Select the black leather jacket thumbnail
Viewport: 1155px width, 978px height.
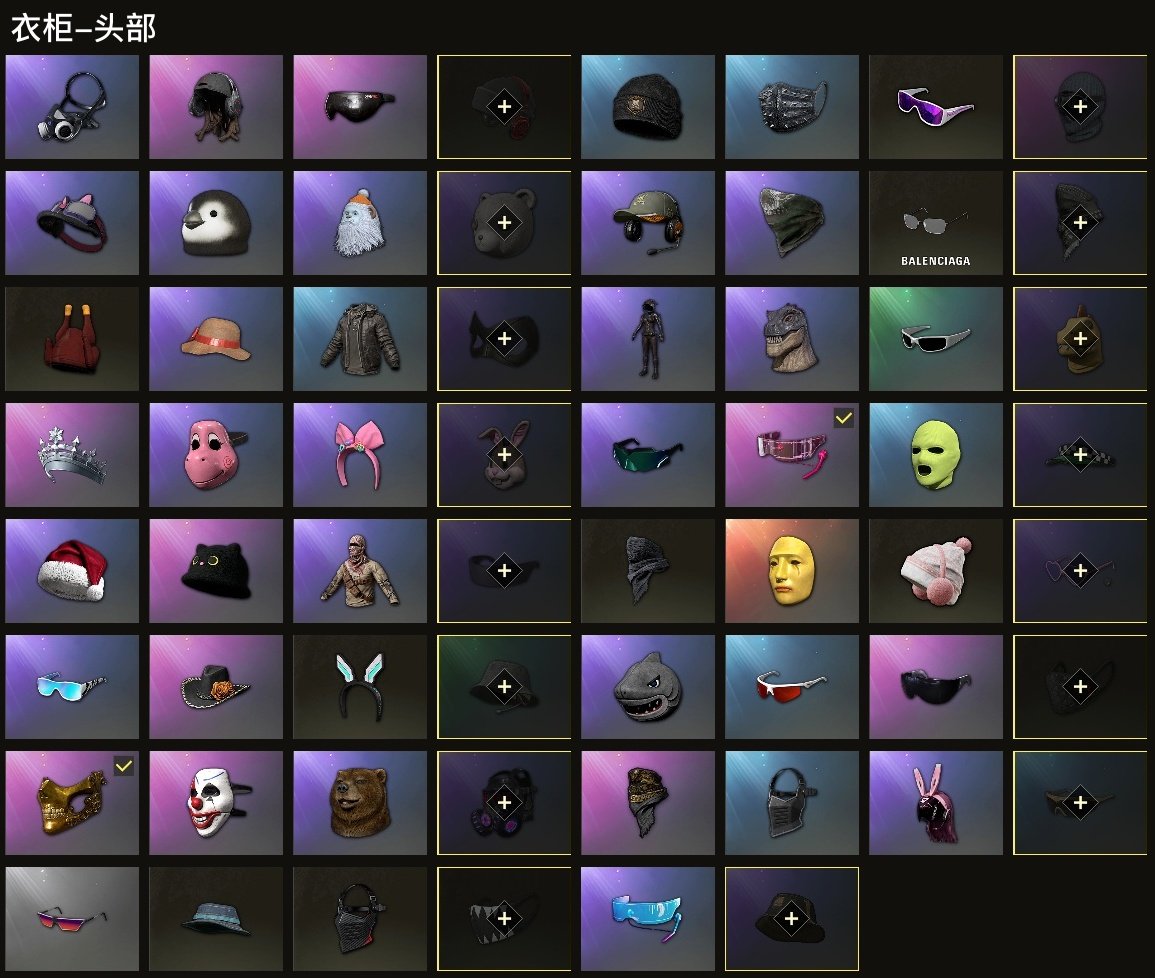point(359,339)
